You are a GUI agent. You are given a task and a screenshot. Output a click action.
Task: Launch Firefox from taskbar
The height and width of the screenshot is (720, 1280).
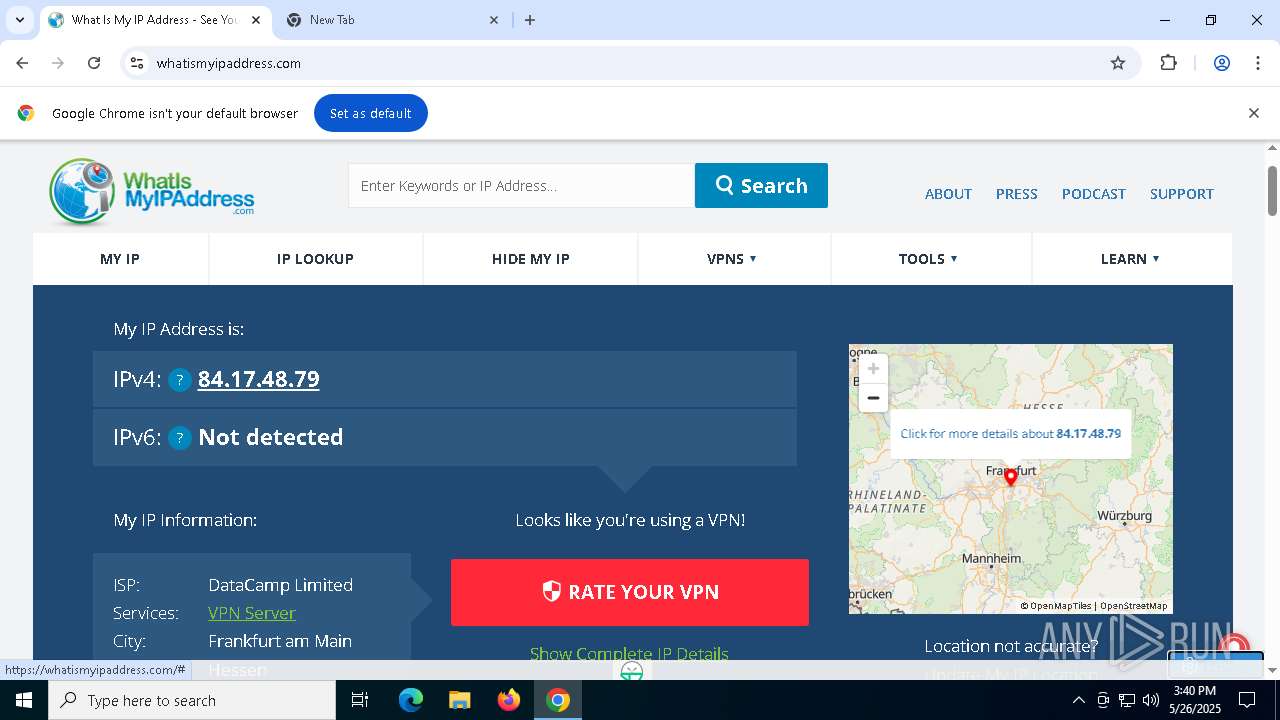point(509,700)
